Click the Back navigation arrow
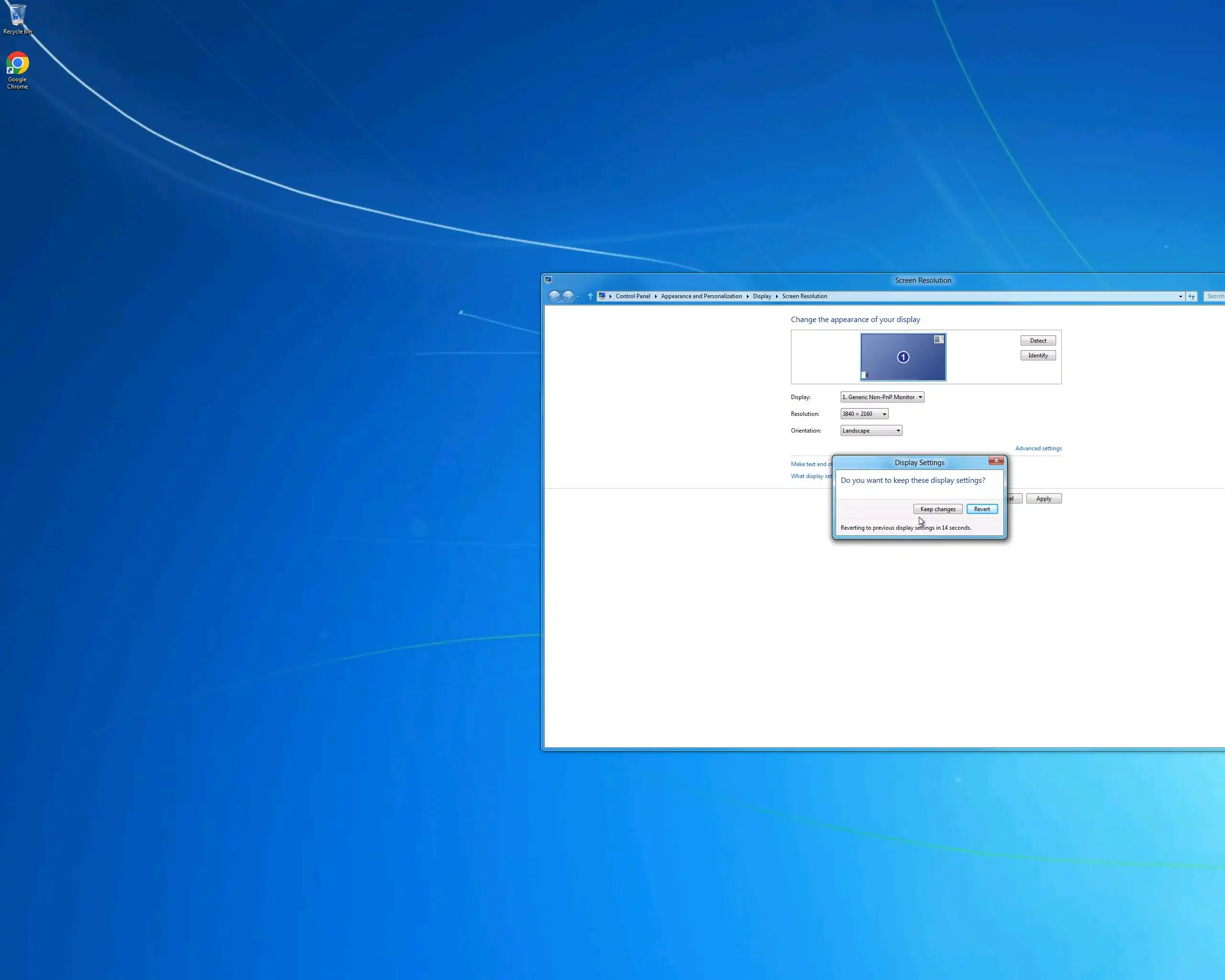Viewport: 1225px width, 980px height. pyautogui.click(x=554, y=296)
